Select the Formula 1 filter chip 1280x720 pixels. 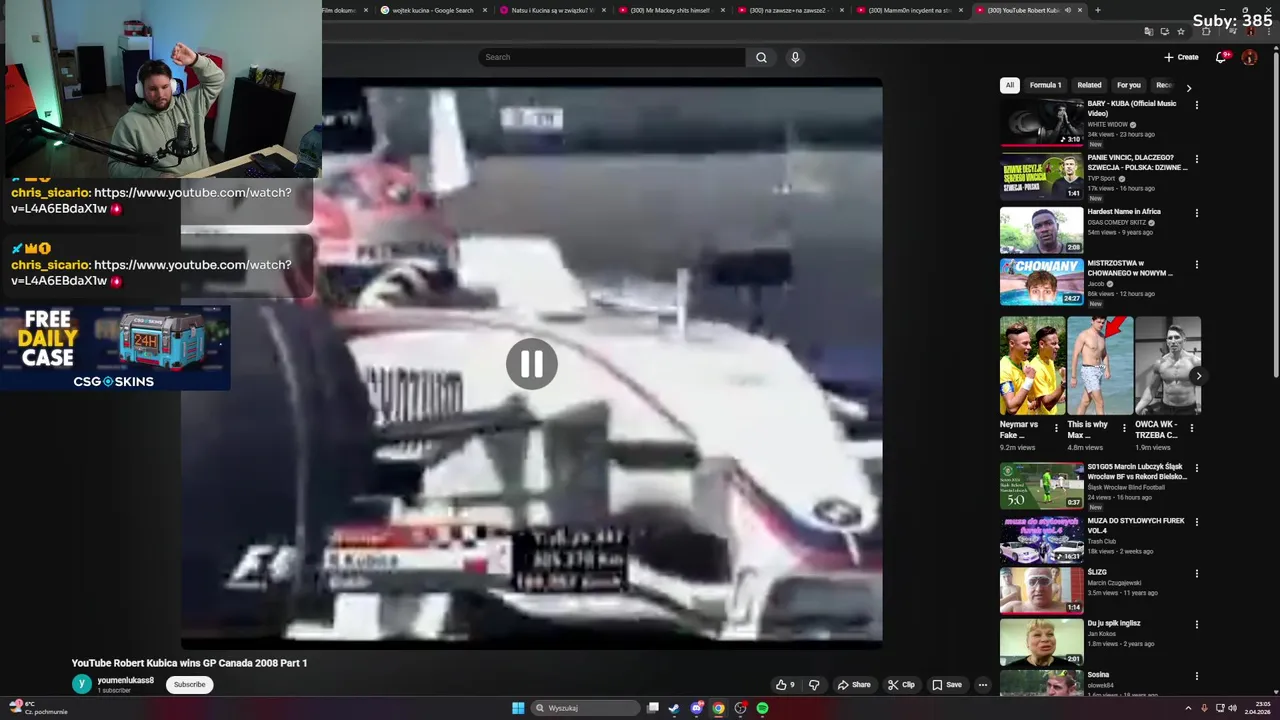tap(1045, 85)
